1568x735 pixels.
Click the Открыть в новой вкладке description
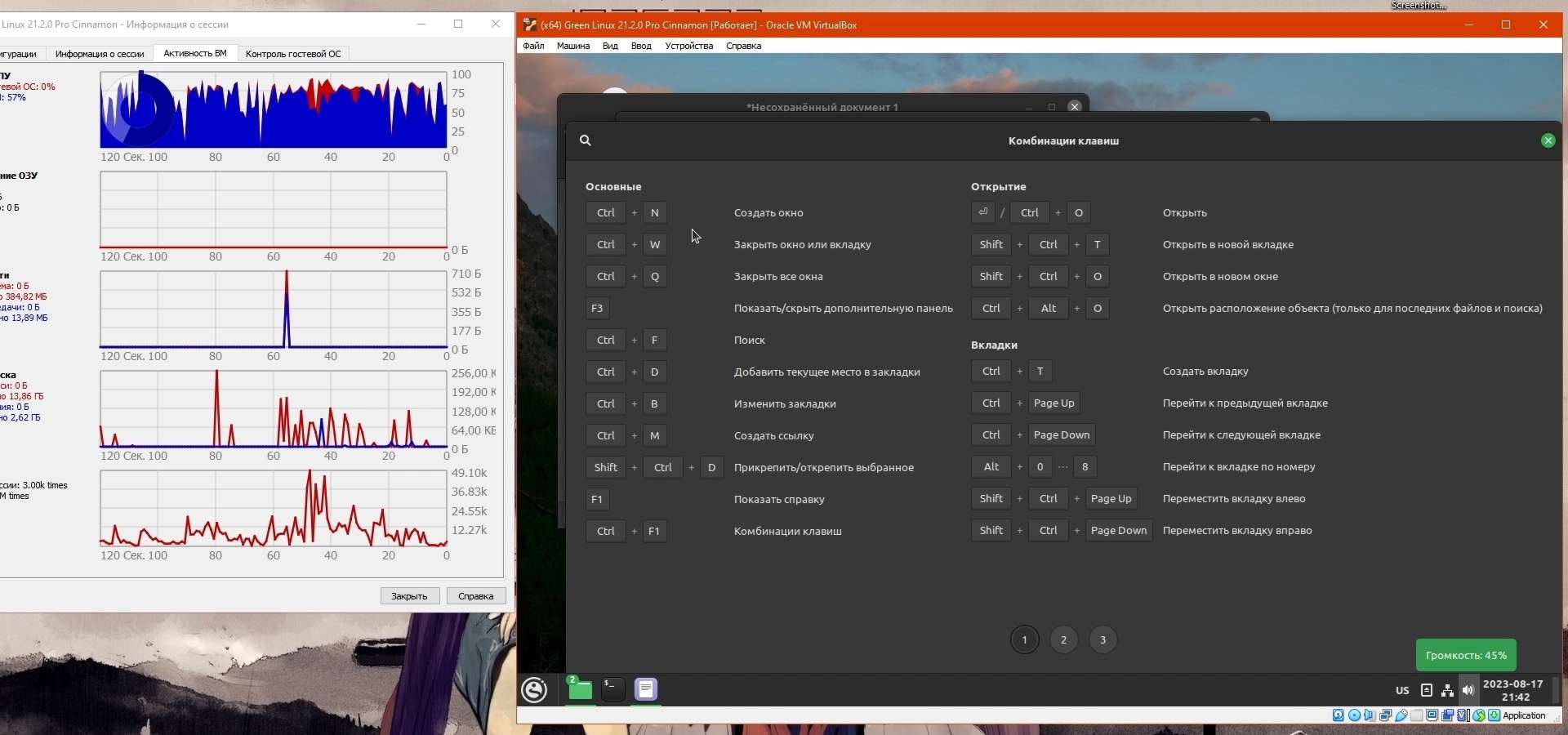tap(1228, 245)
